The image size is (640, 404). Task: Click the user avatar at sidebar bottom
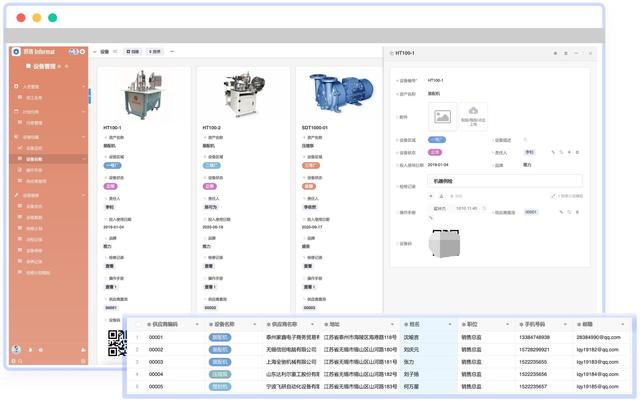[16, 349]
